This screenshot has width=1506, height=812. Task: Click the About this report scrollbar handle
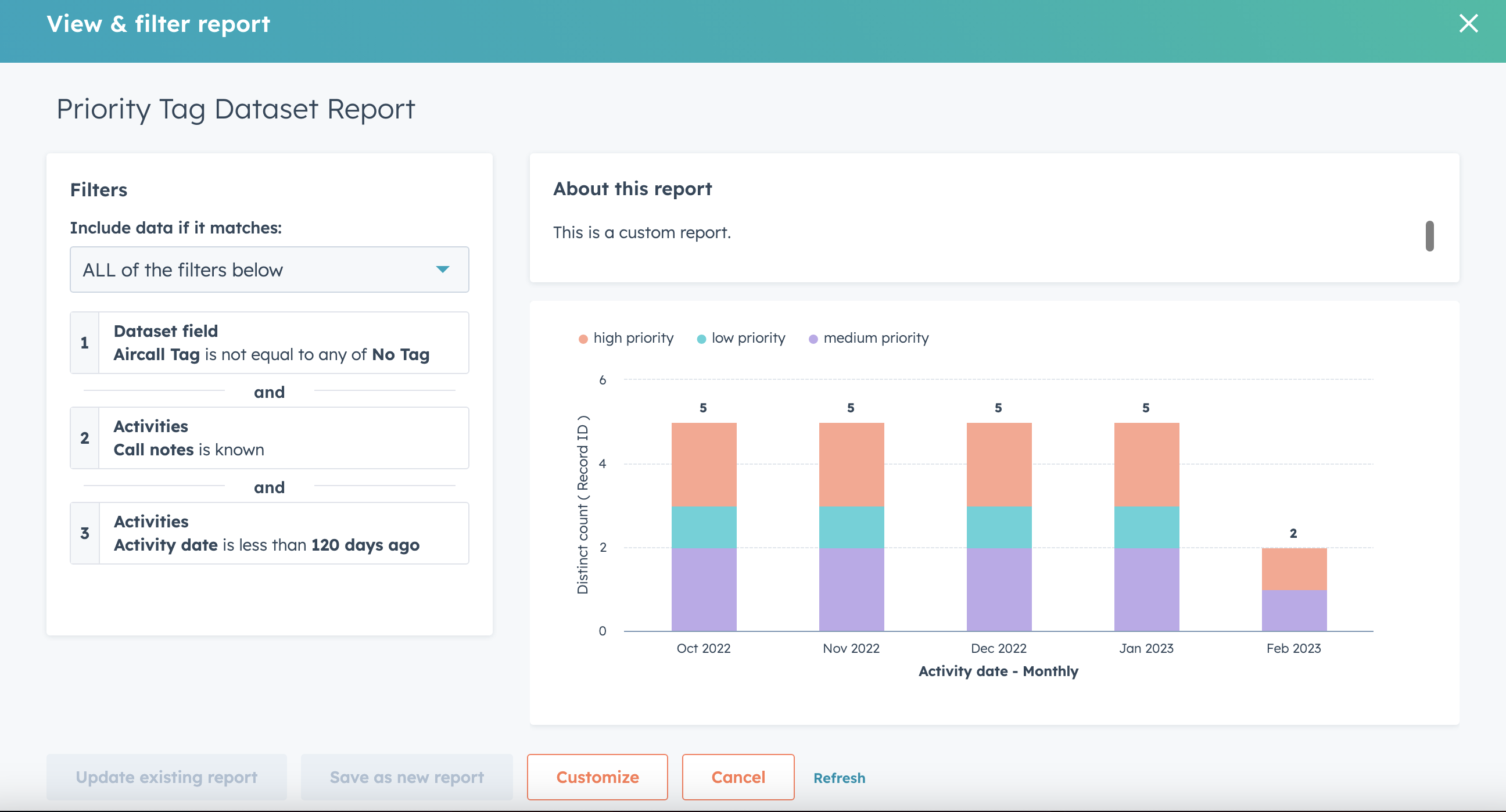(x=1429, y=236)
